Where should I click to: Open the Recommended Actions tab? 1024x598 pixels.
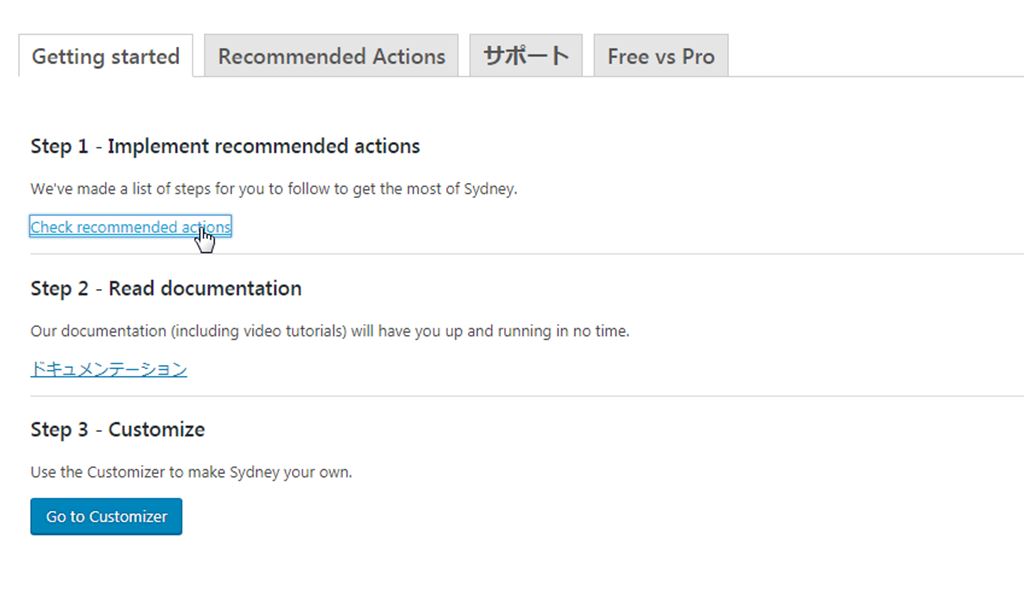pos(331,57)
